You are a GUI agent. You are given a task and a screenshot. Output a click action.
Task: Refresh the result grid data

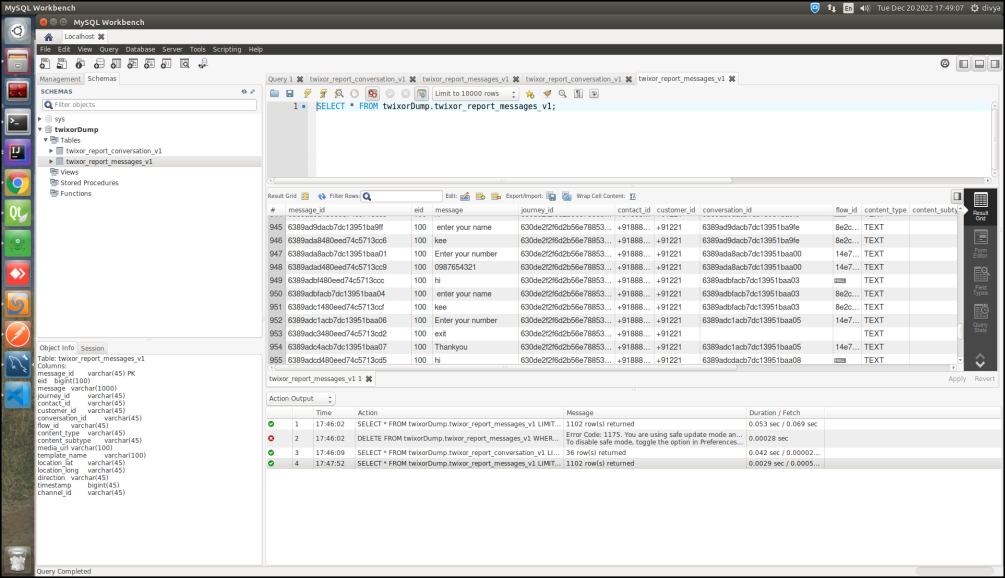pos(322,196)
